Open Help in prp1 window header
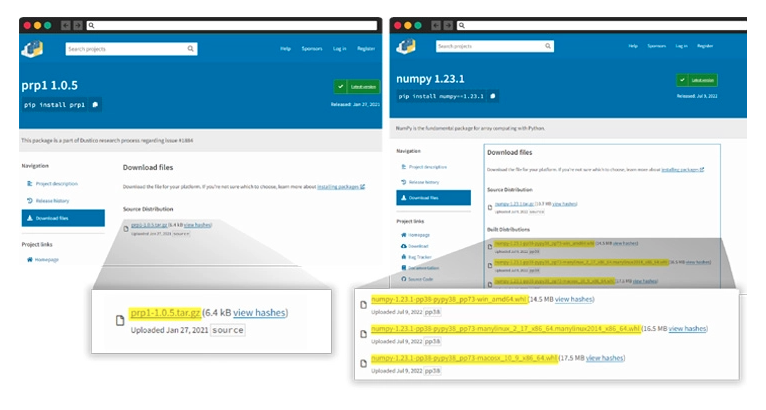 285,48
